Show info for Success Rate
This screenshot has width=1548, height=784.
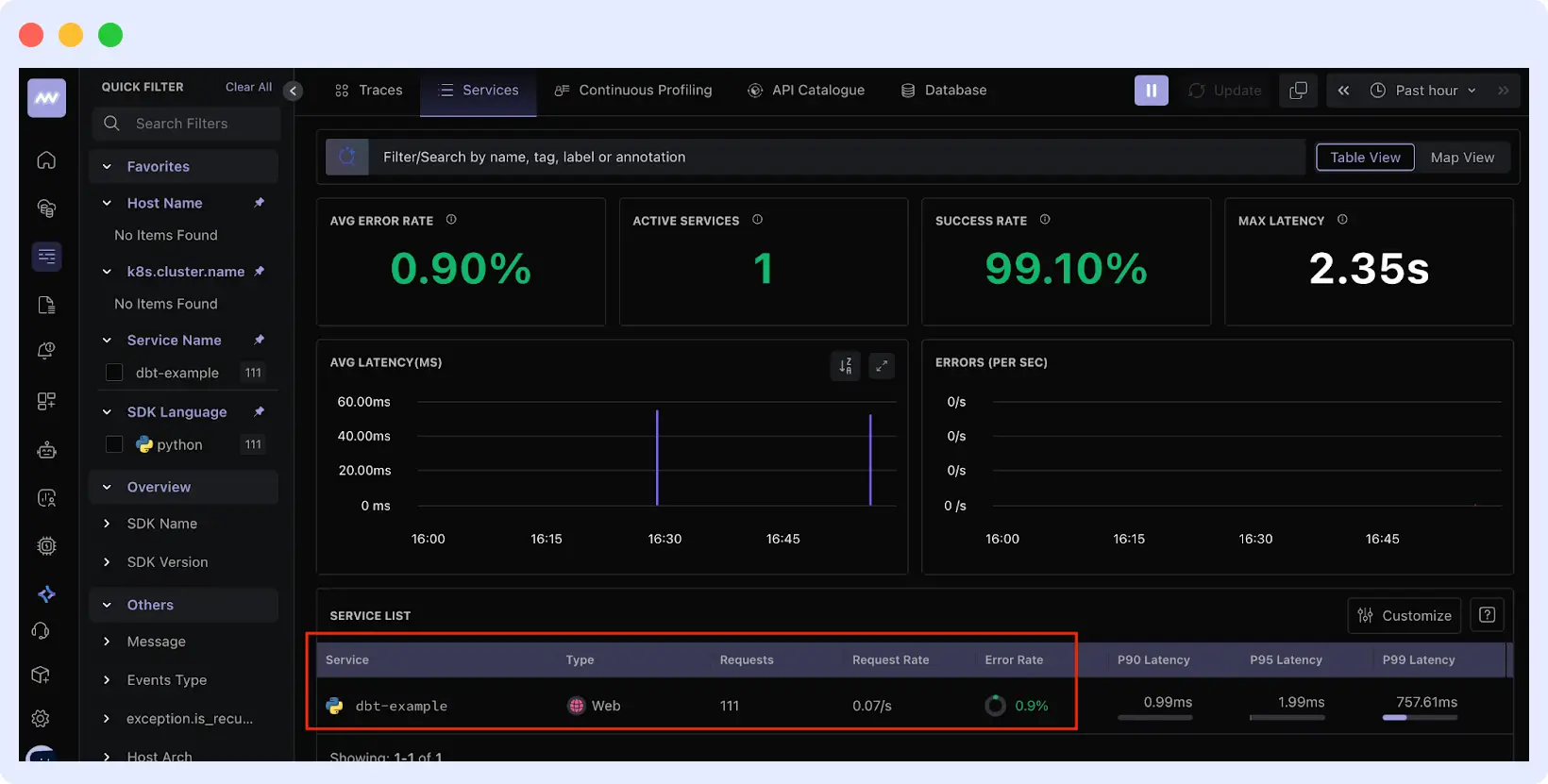click(x=1045, y=220)
